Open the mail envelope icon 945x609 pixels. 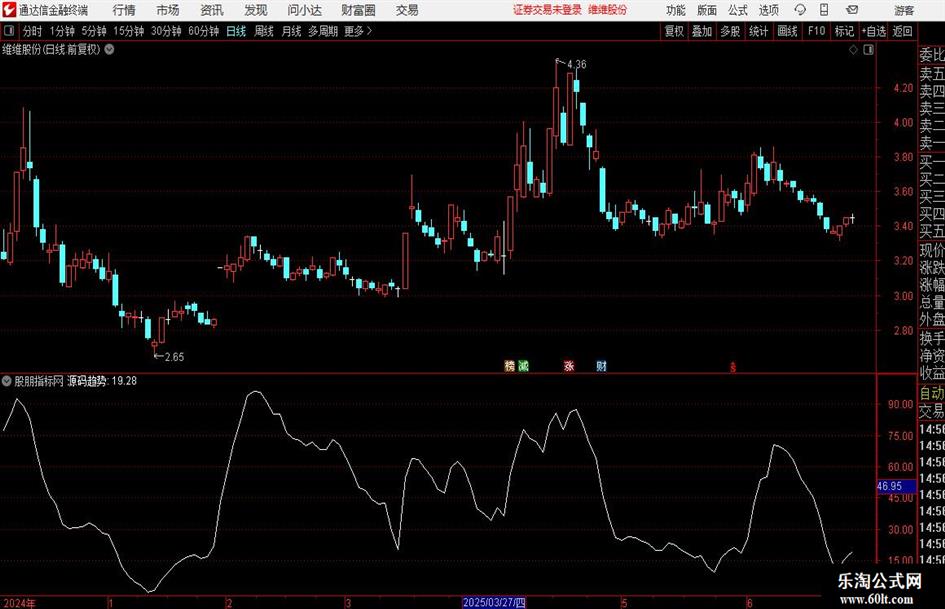(852, 10)
